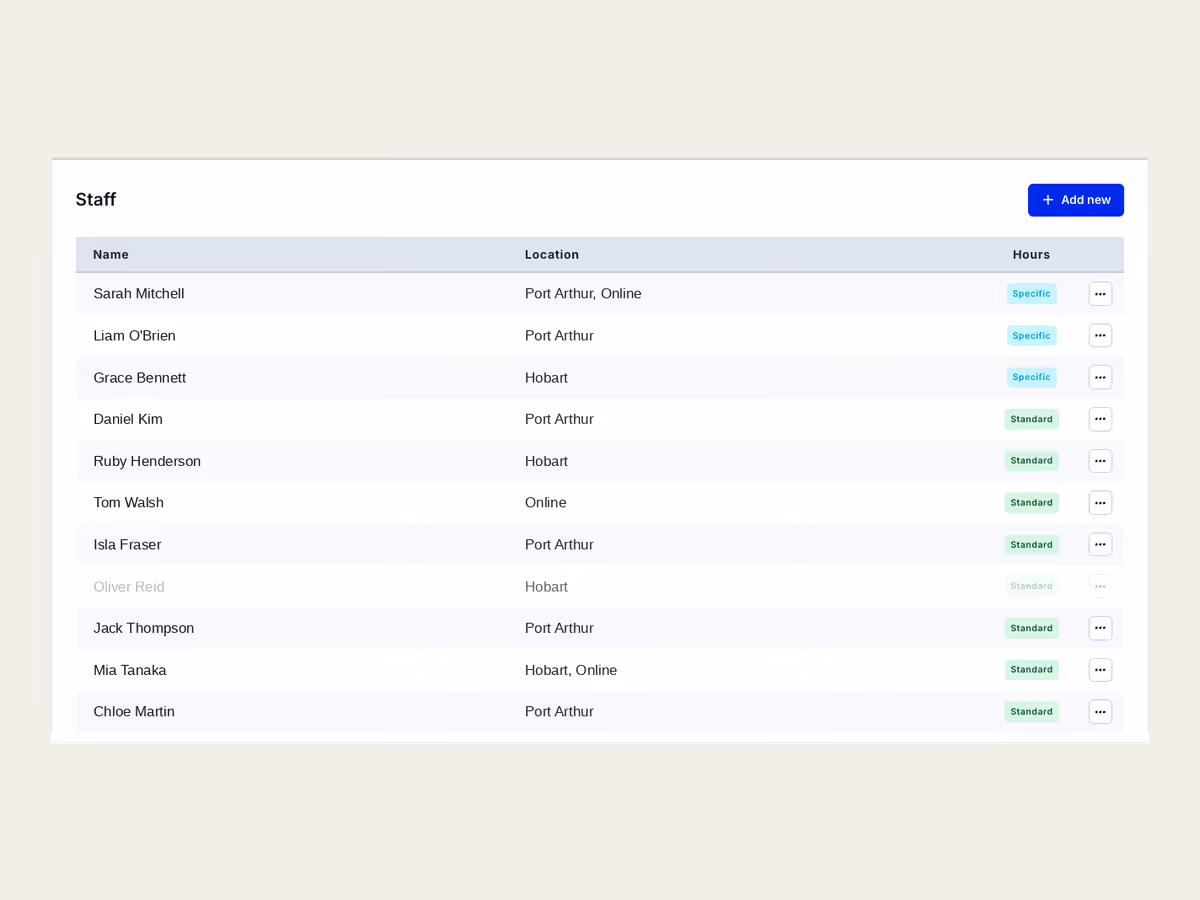Viewport: 1200px width, 900px height.
Task: Click Liam O'Brien's Port Arthur location cell
Action: point(559,336)
